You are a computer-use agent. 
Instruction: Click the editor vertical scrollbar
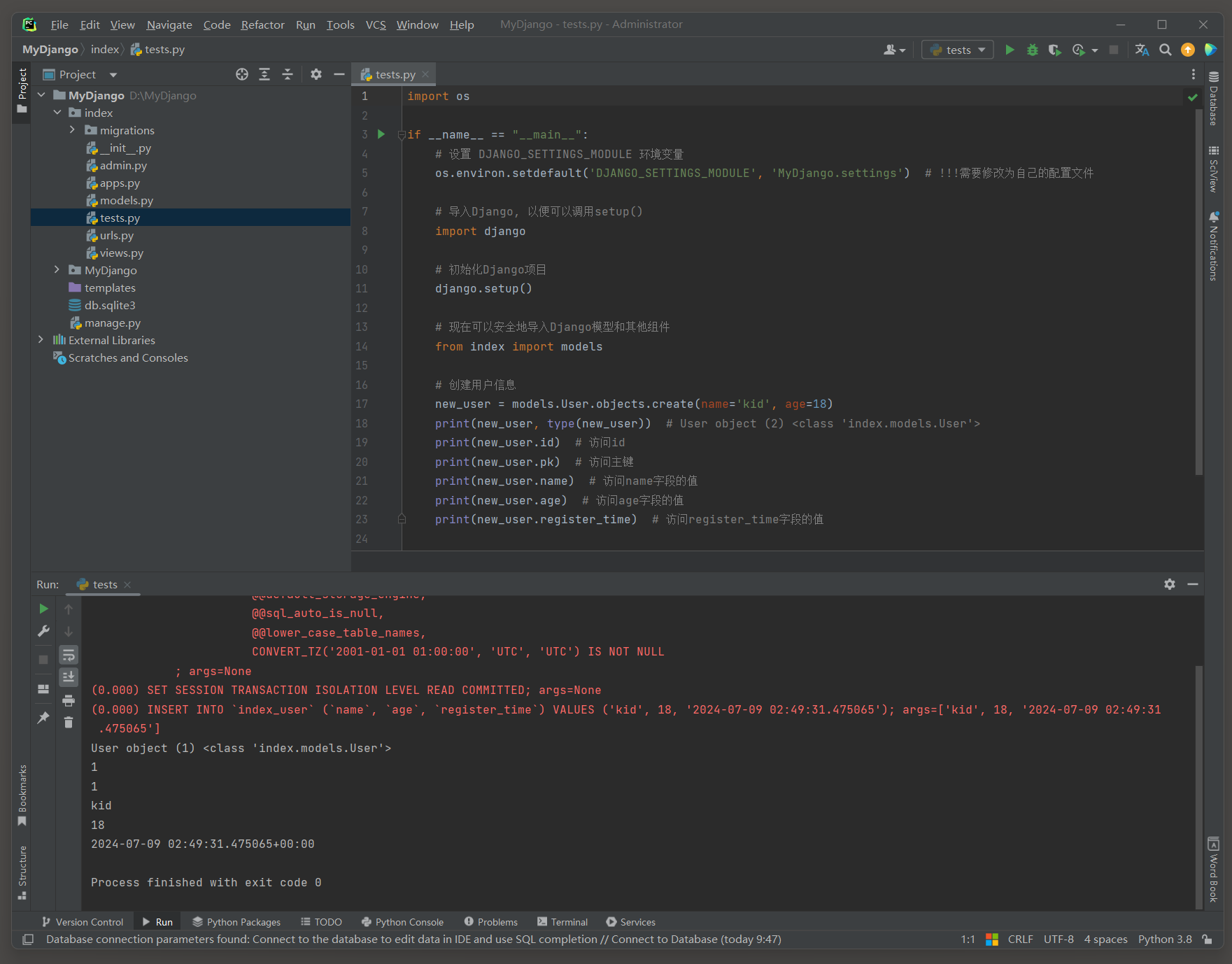tap(1199, 294)
